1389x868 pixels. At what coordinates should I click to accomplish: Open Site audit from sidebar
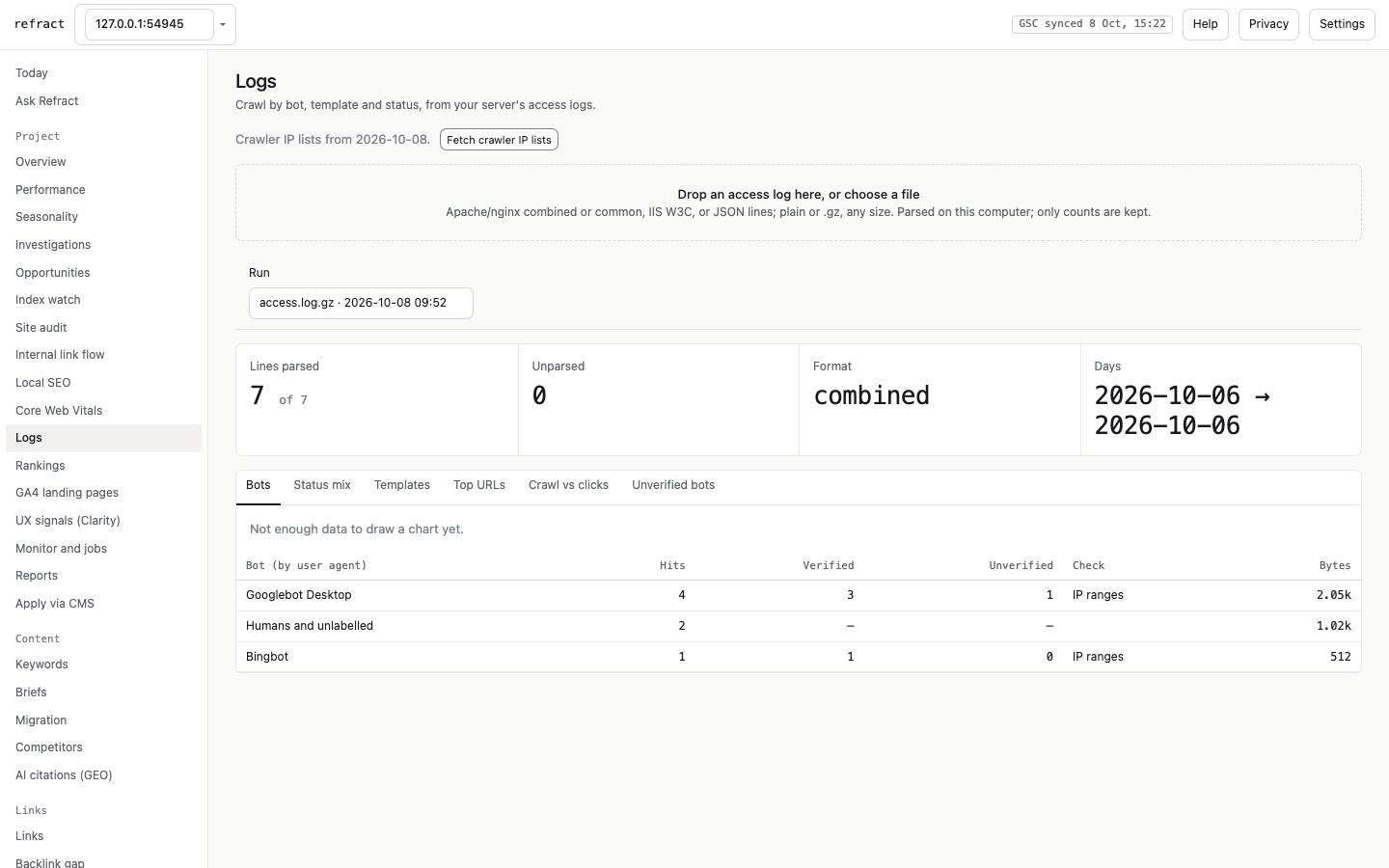tap(41, 328)
